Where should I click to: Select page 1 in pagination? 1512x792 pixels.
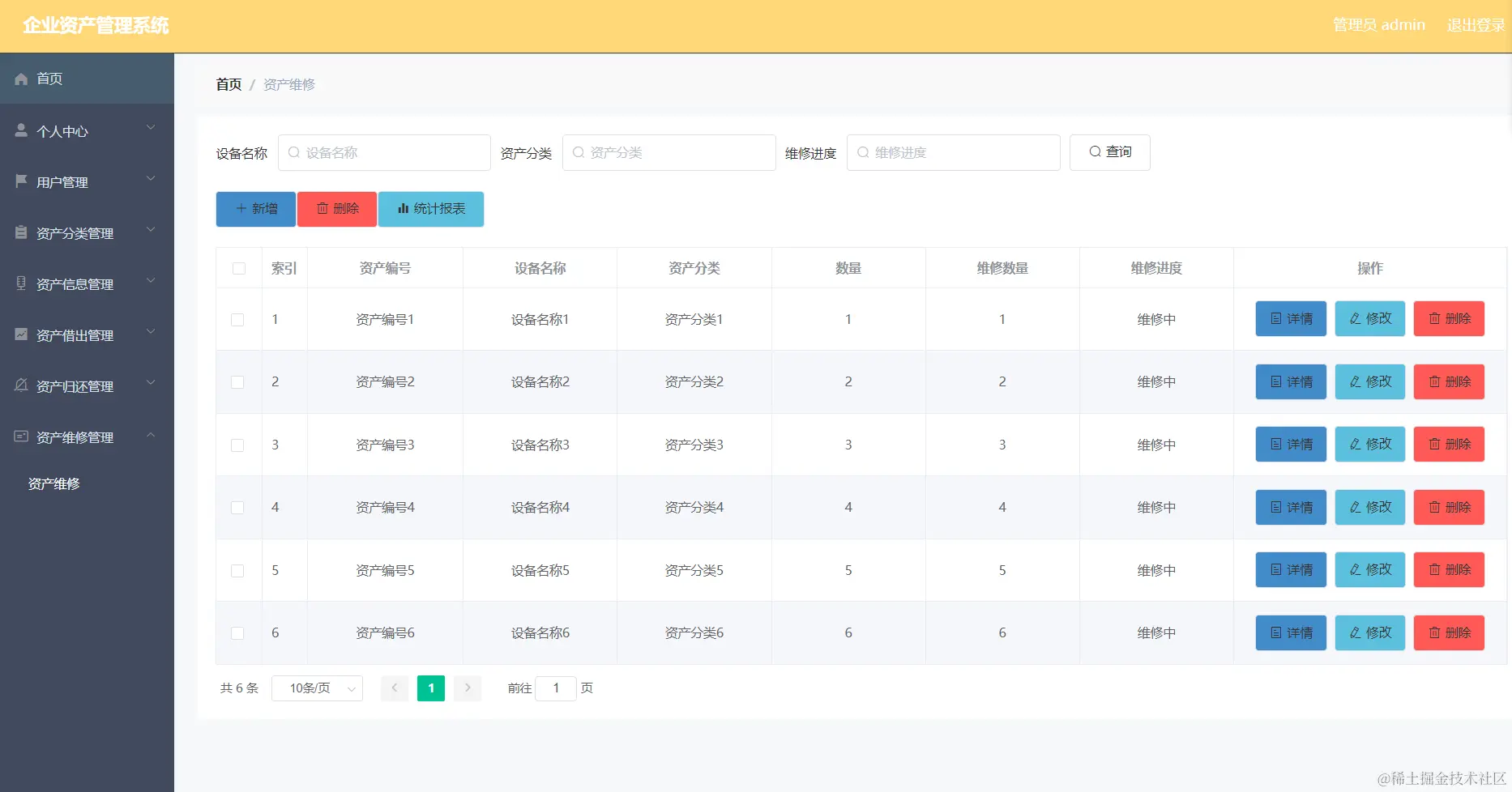[x=431, y=688]
